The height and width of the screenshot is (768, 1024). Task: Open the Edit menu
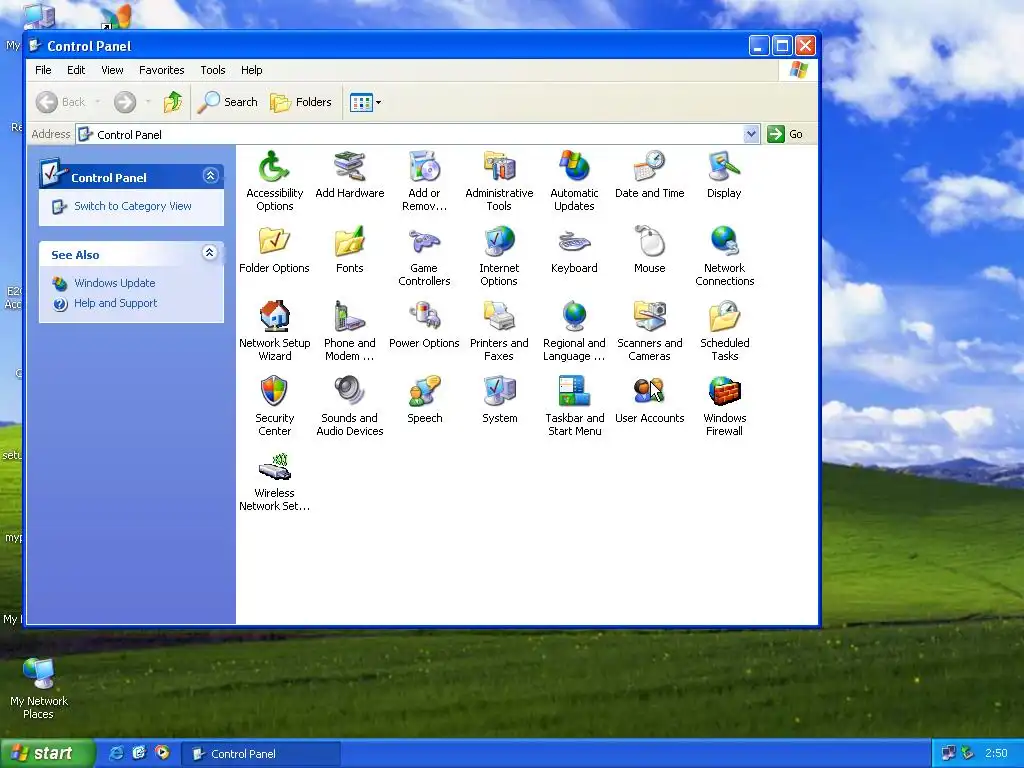pos(76,70)
